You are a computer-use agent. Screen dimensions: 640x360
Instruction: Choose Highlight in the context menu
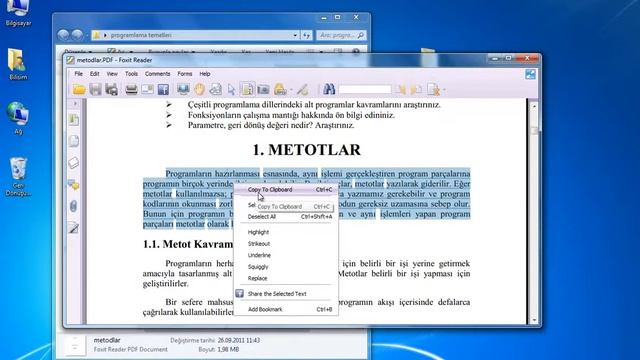(286, 232)
